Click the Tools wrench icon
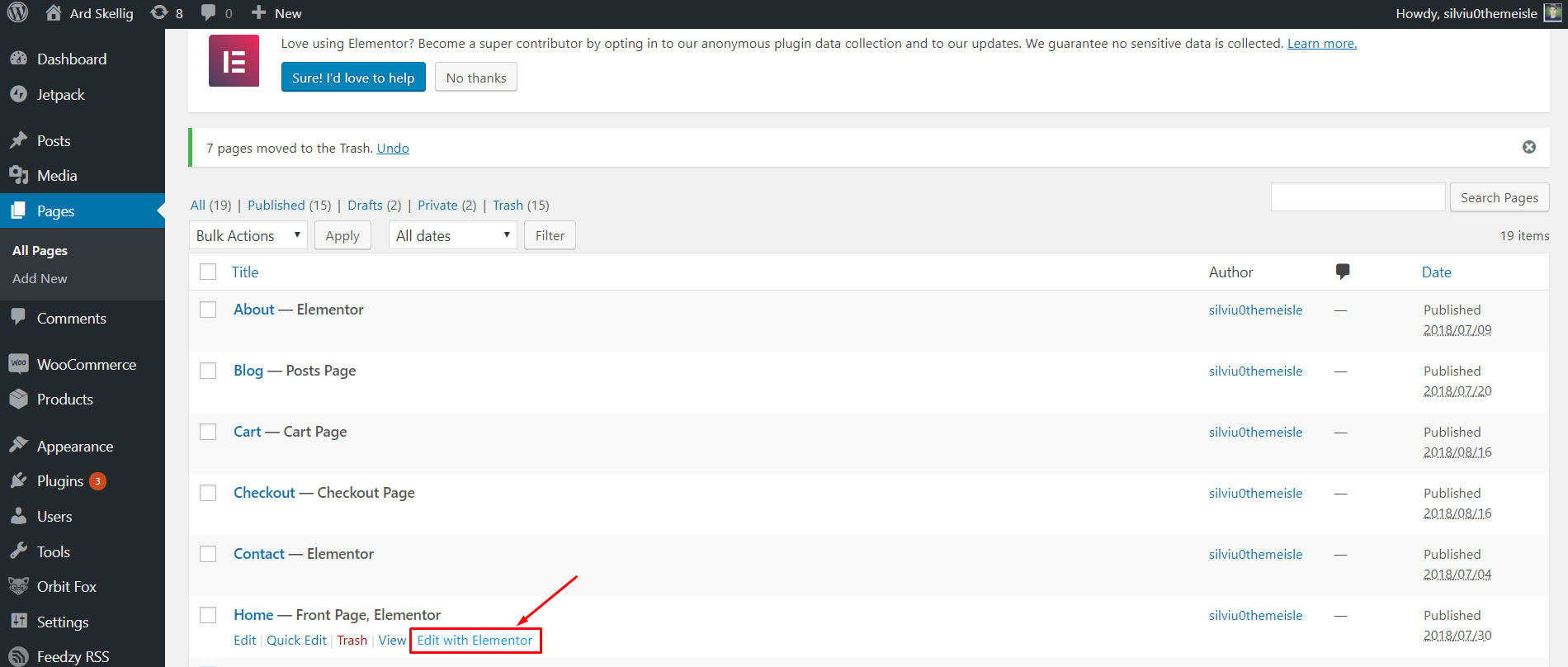This screenshot has height=667, width=1568. [x=18, y=551]
